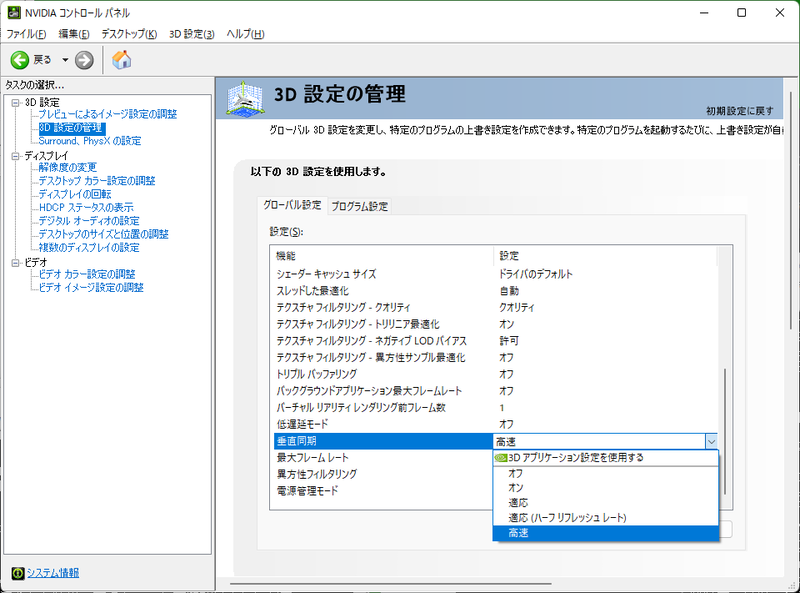Select スレッドした最適化 row

(x=495, y=291)
